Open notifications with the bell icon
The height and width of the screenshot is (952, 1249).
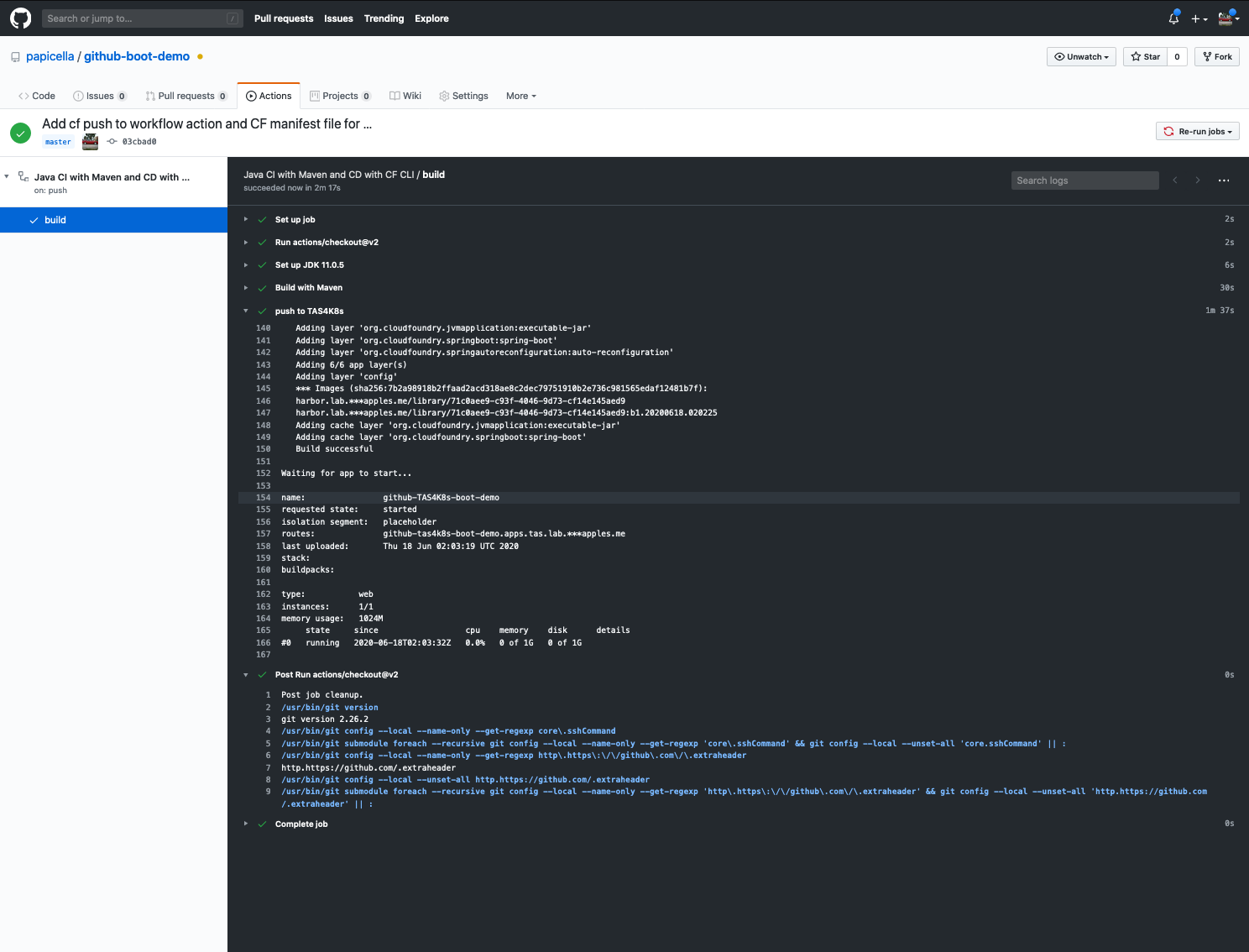pos(1173,18)
